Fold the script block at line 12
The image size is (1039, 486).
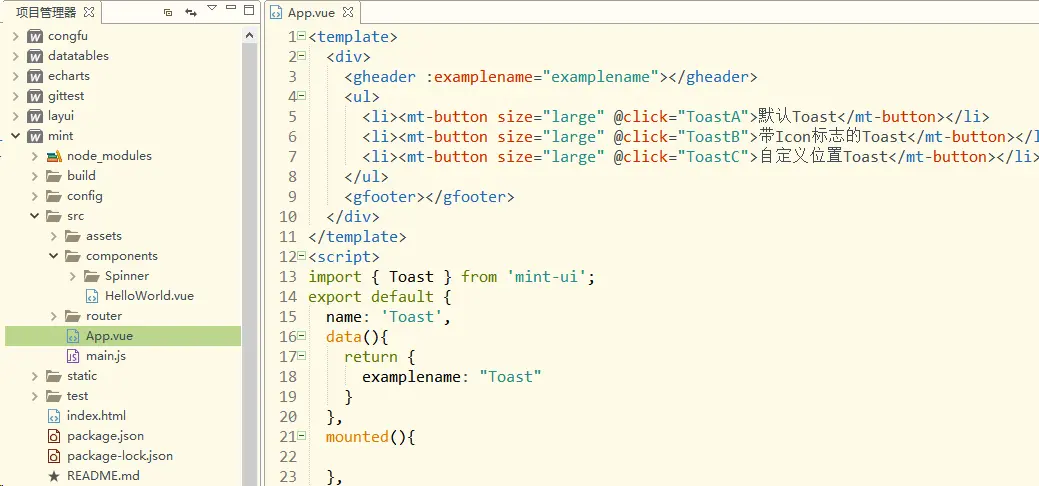301,256
